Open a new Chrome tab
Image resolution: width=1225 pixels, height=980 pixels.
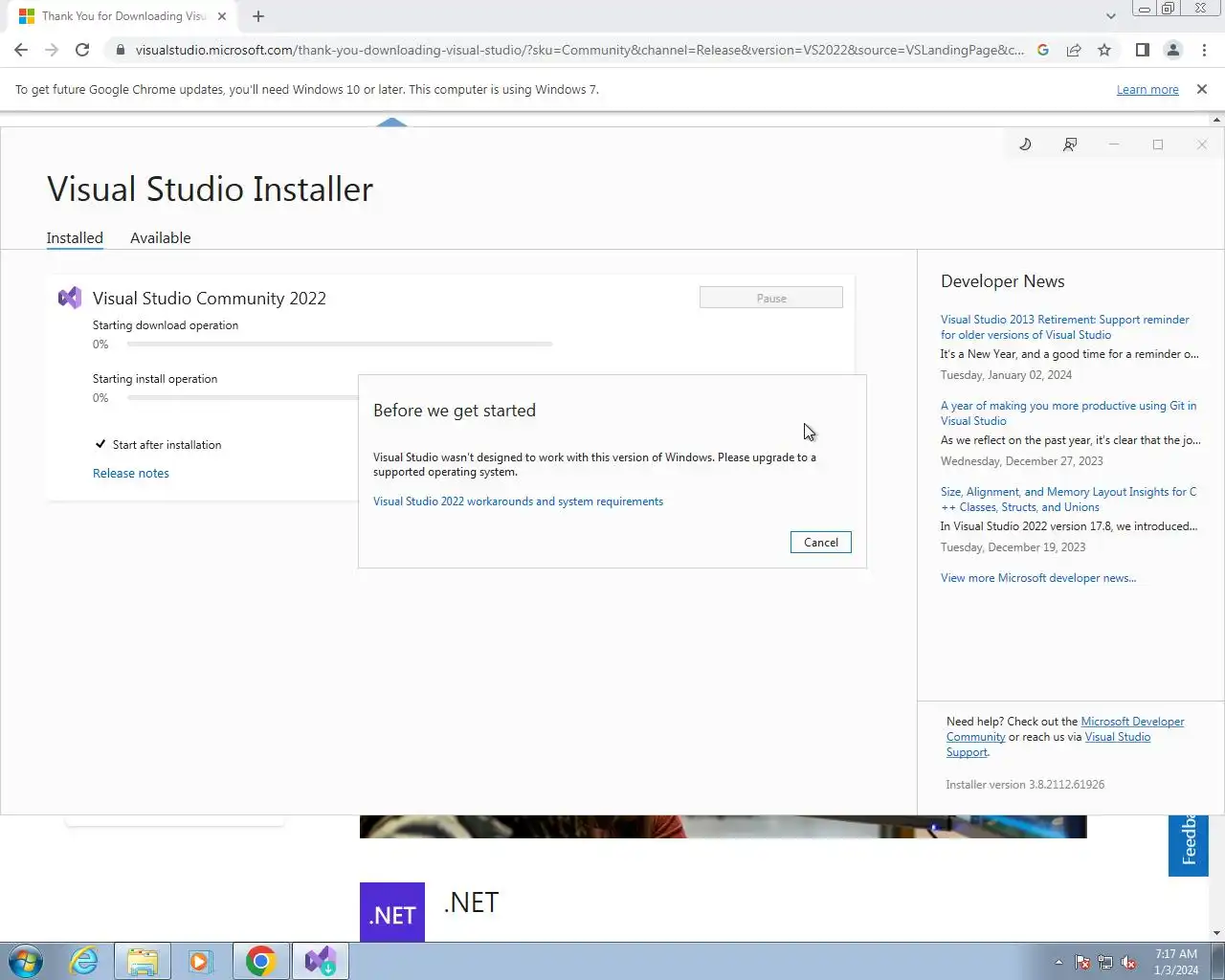coord(258,16)
